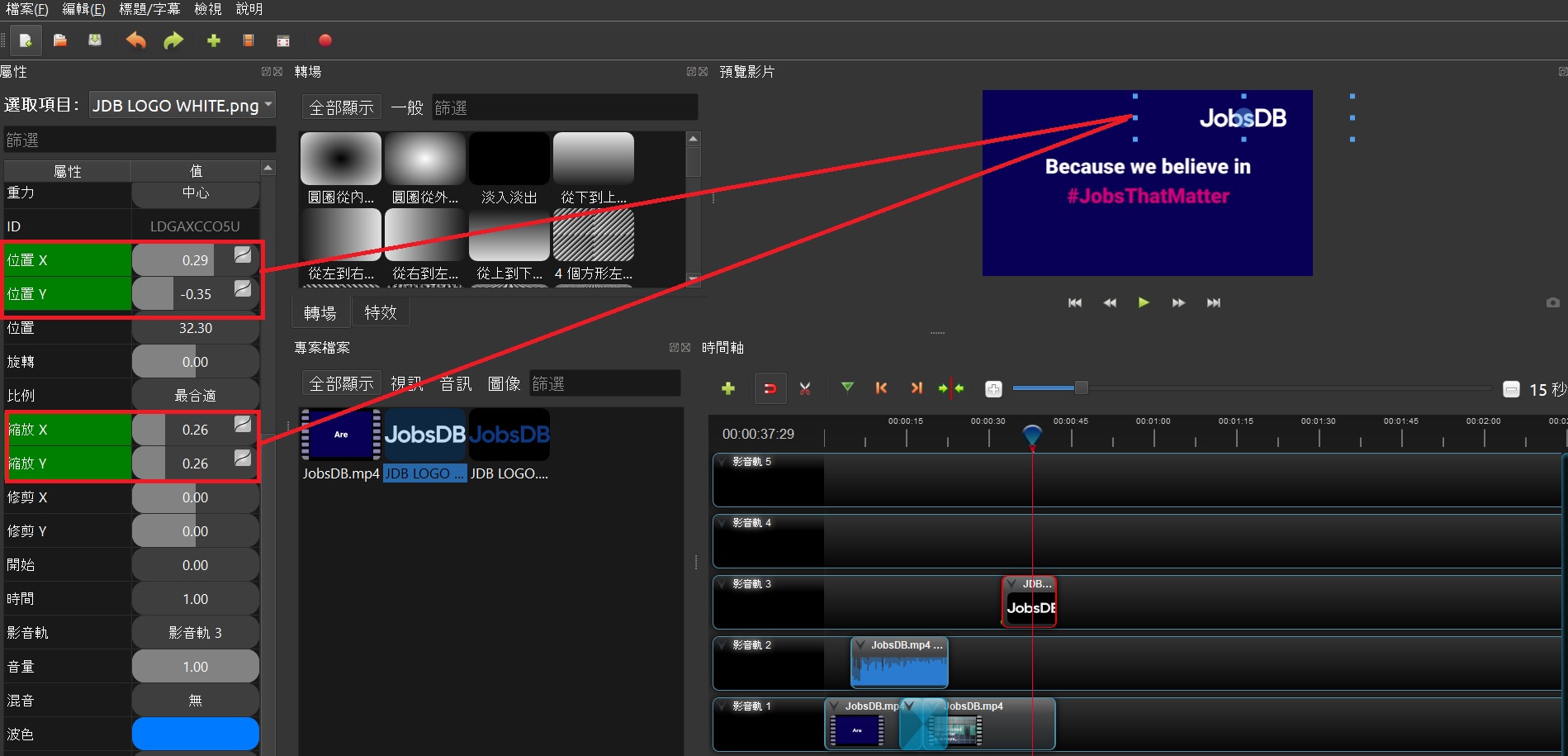Save current frame with camera icon
1568x756 pixels.
1553,303
